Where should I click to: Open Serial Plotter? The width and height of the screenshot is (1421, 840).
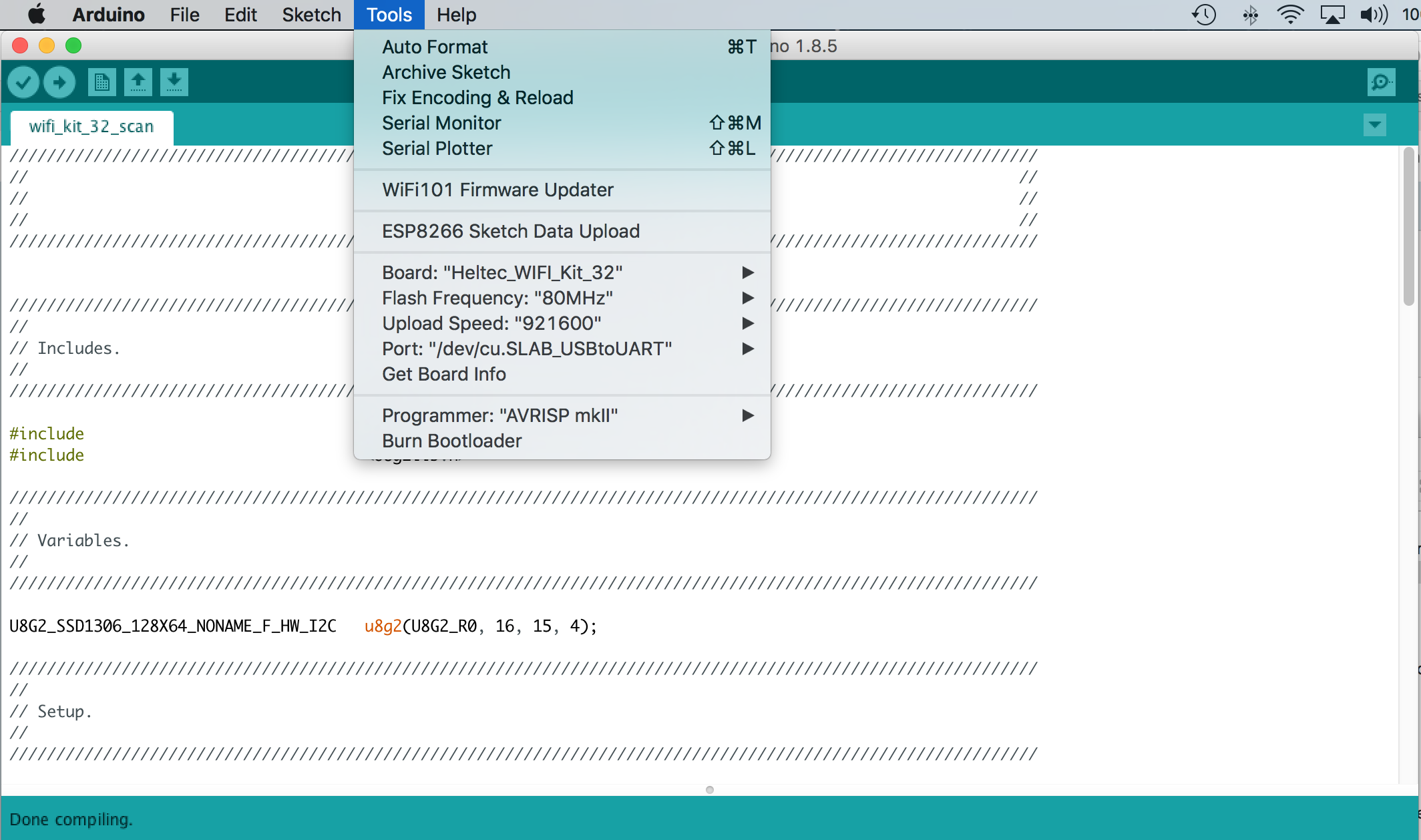coord(562,148)
